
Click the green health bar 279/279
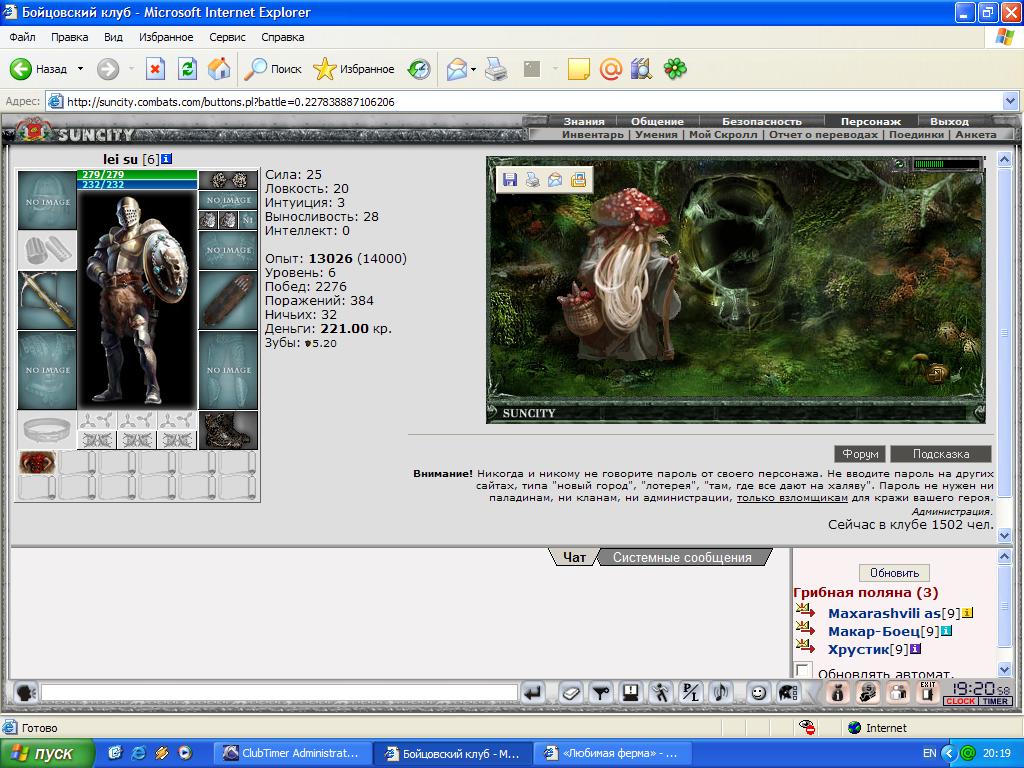[x=137, y=174]
